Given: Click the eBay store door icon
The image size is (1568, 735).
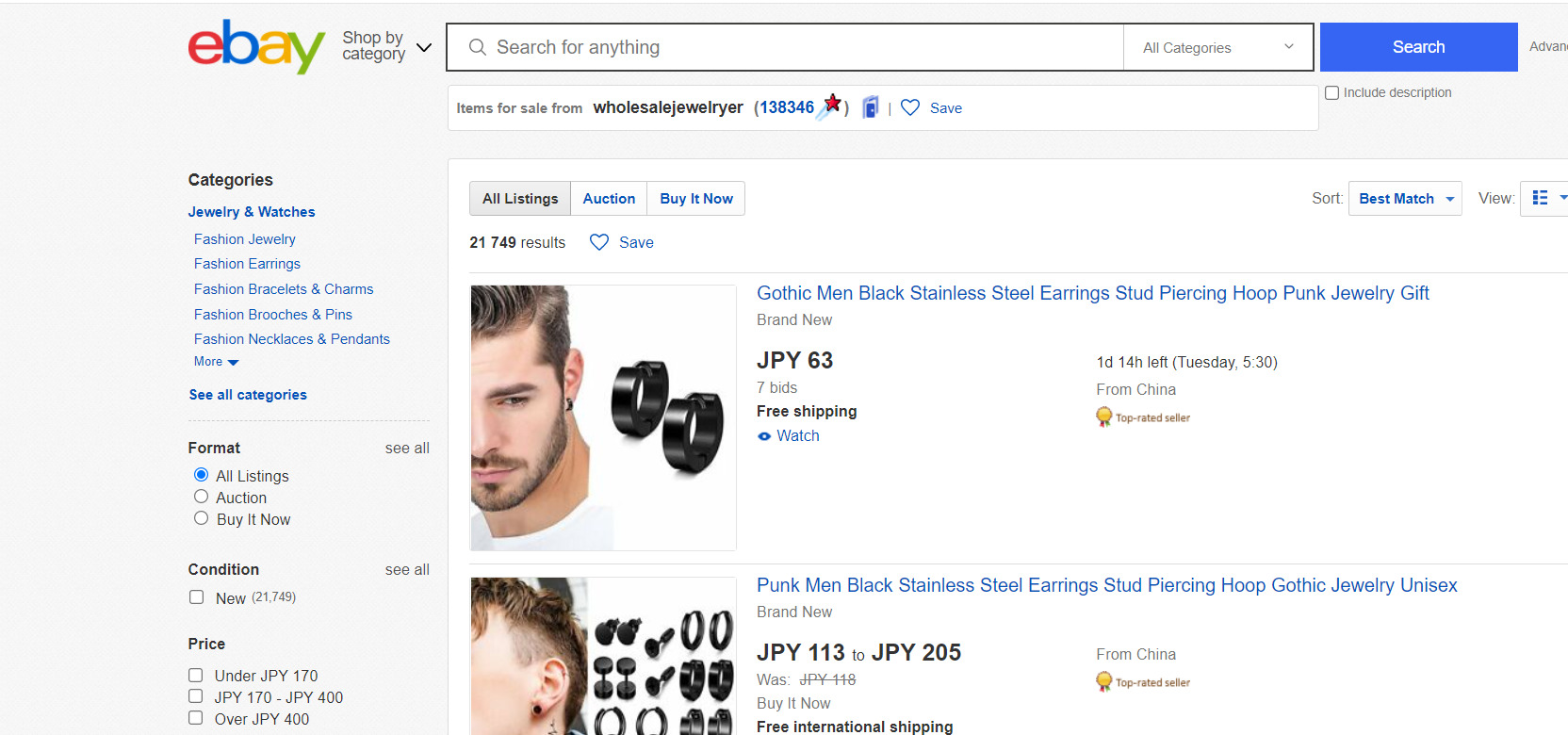Looking at the screenshot, I should pyautogui.click(x=871, y=107).
